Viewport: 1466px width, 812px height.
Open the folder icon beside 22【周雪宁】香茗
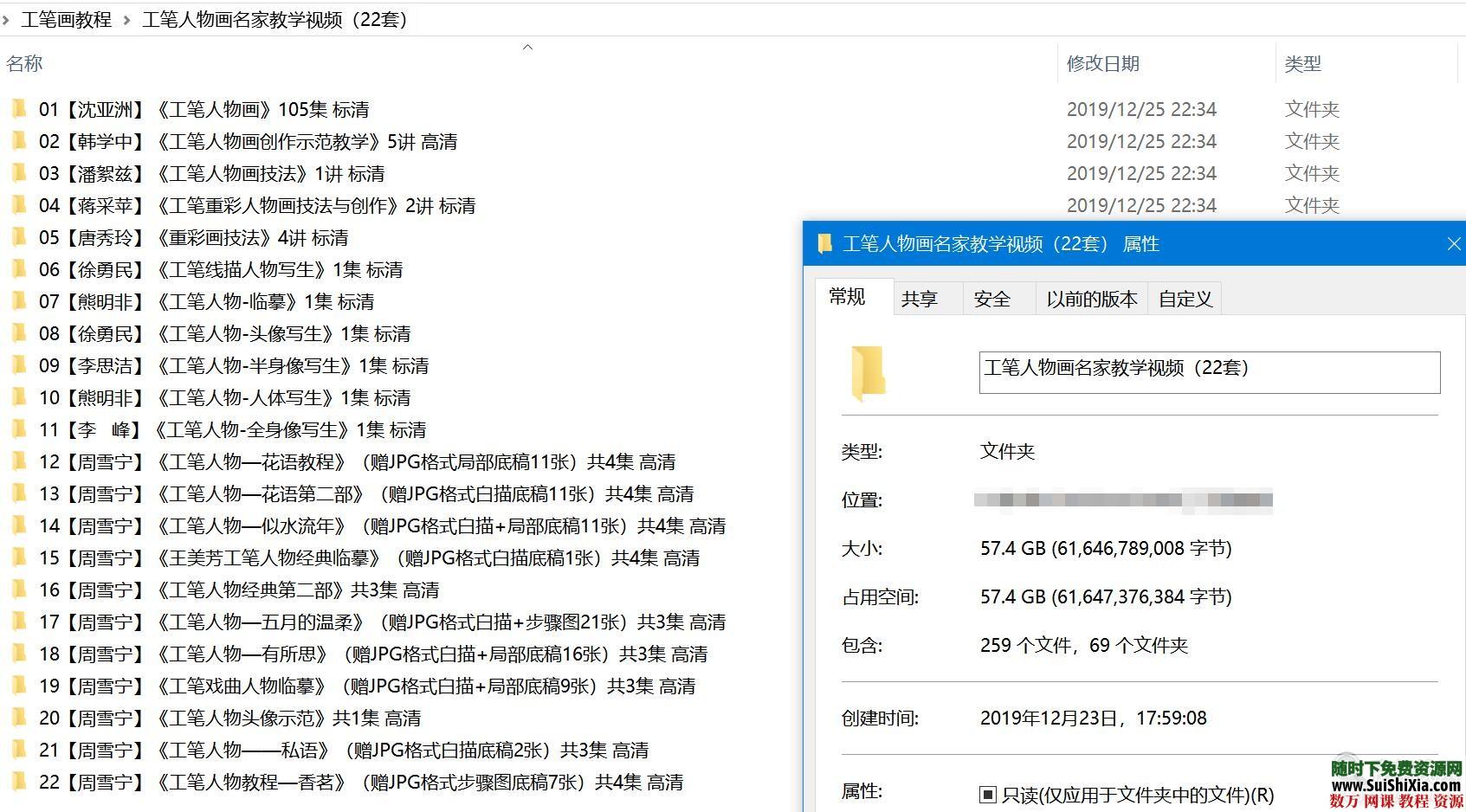(19, 782)
